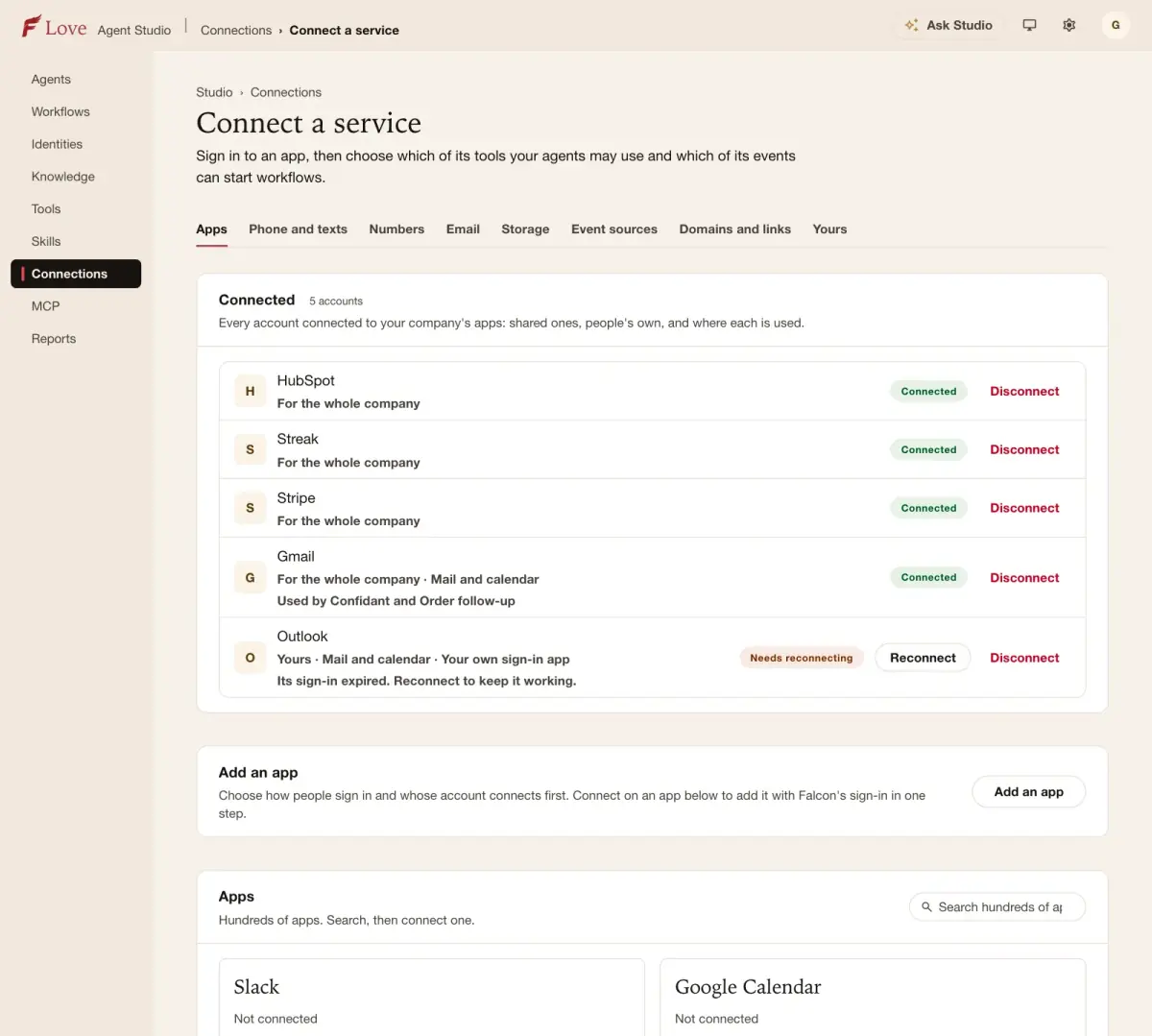Disconnect the Gmail account
The width and height of the screenshot is (1152, 1036).
[x=1024, y=578]
